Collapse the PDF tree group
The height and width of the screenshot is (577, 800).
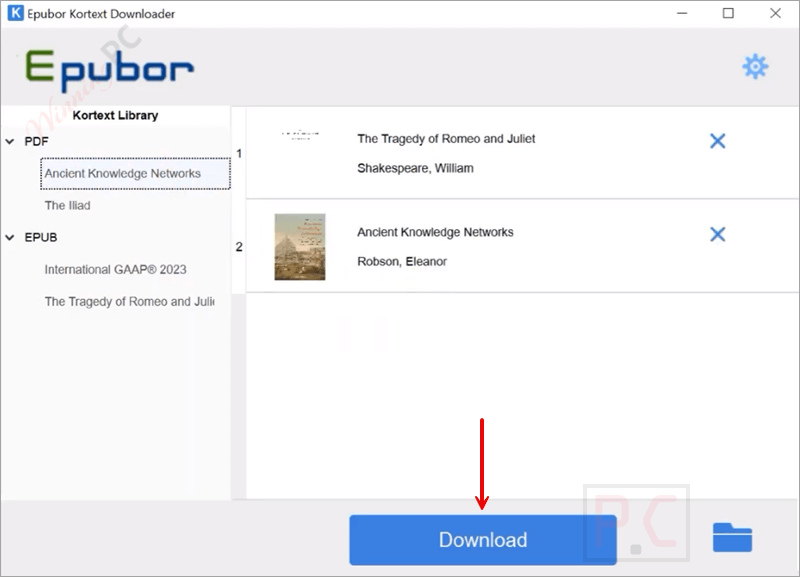pyautogui.click(x=10, y=142)
